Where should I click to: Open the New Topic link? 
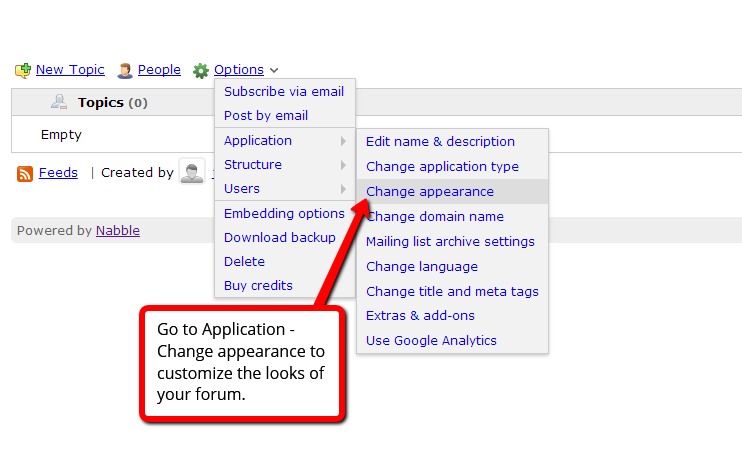tap(70, 70)
